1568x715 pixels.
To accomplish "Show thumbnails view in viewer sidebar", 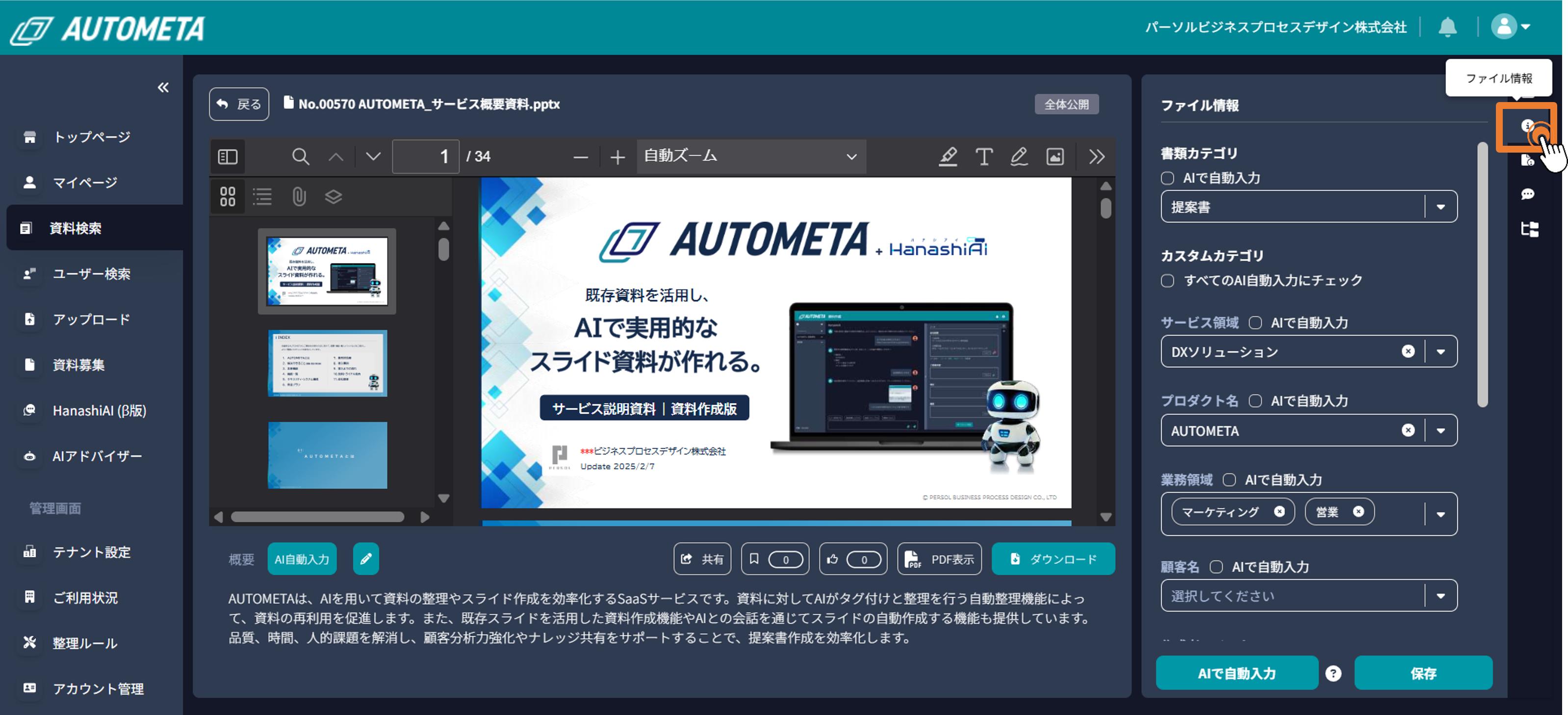I will tap(228, 197).
